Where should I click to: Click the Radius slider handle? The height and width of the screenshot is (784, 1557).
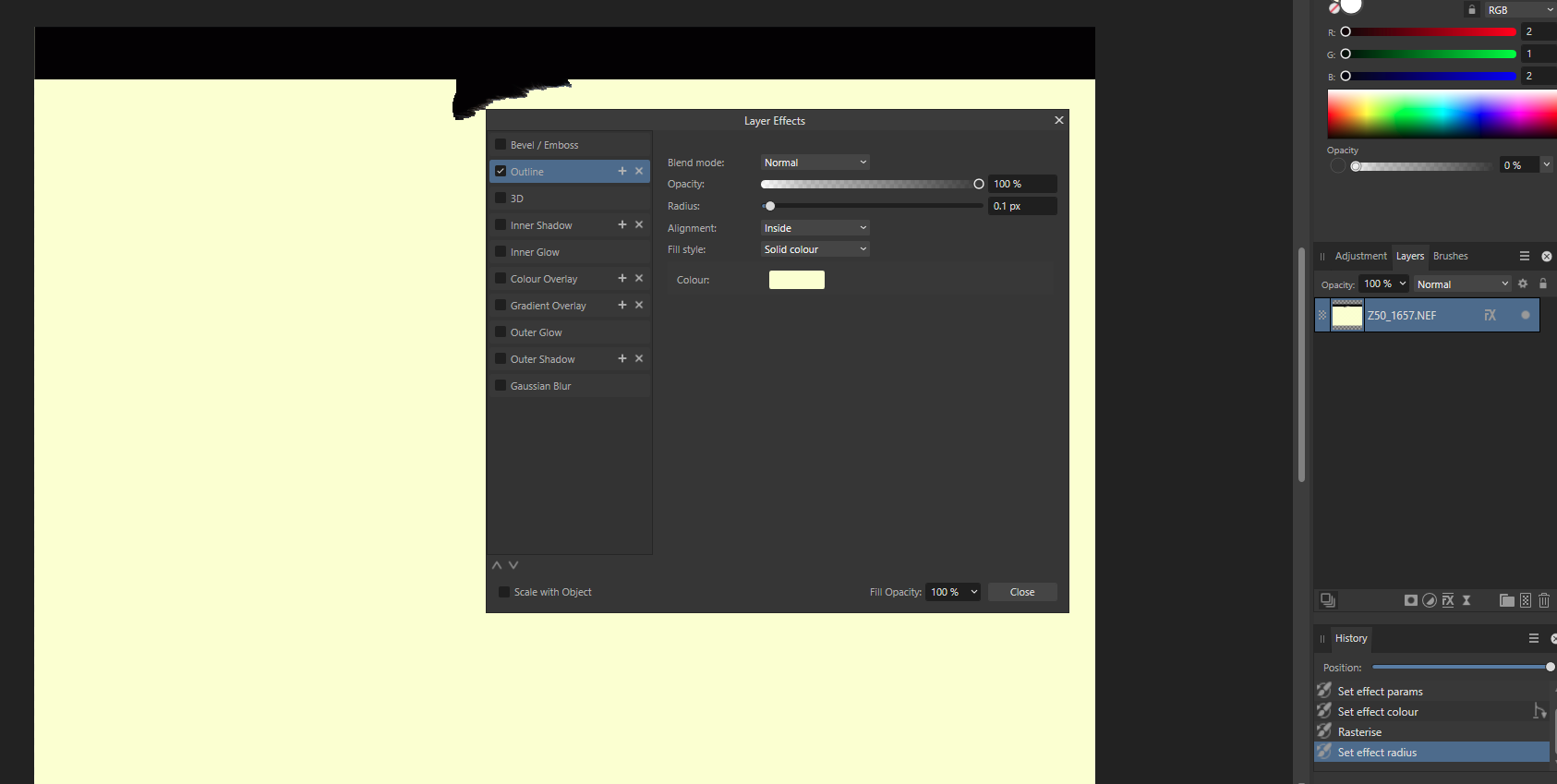(770, 206)
